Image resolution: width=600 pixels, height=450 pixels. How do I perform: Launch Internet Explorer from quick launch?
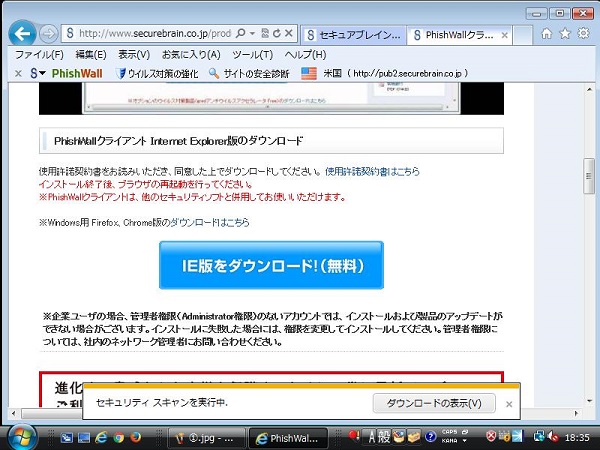point(101,437)
